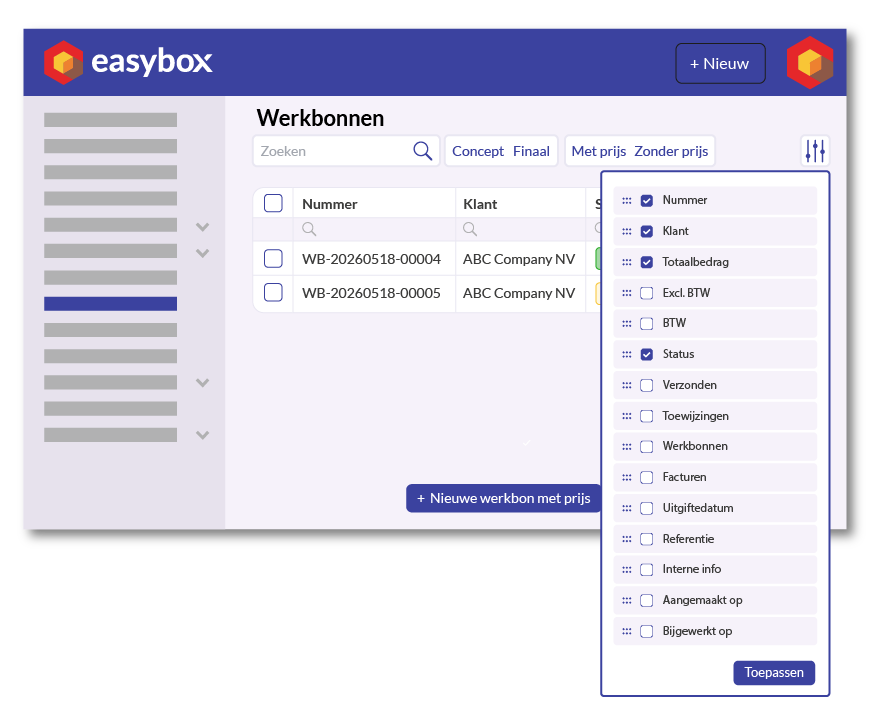The width and height of the screenshot is (880, 720).
Task: Grab the drag handle next to Uitgiftedatum
Action: click(x=627, y=508)
